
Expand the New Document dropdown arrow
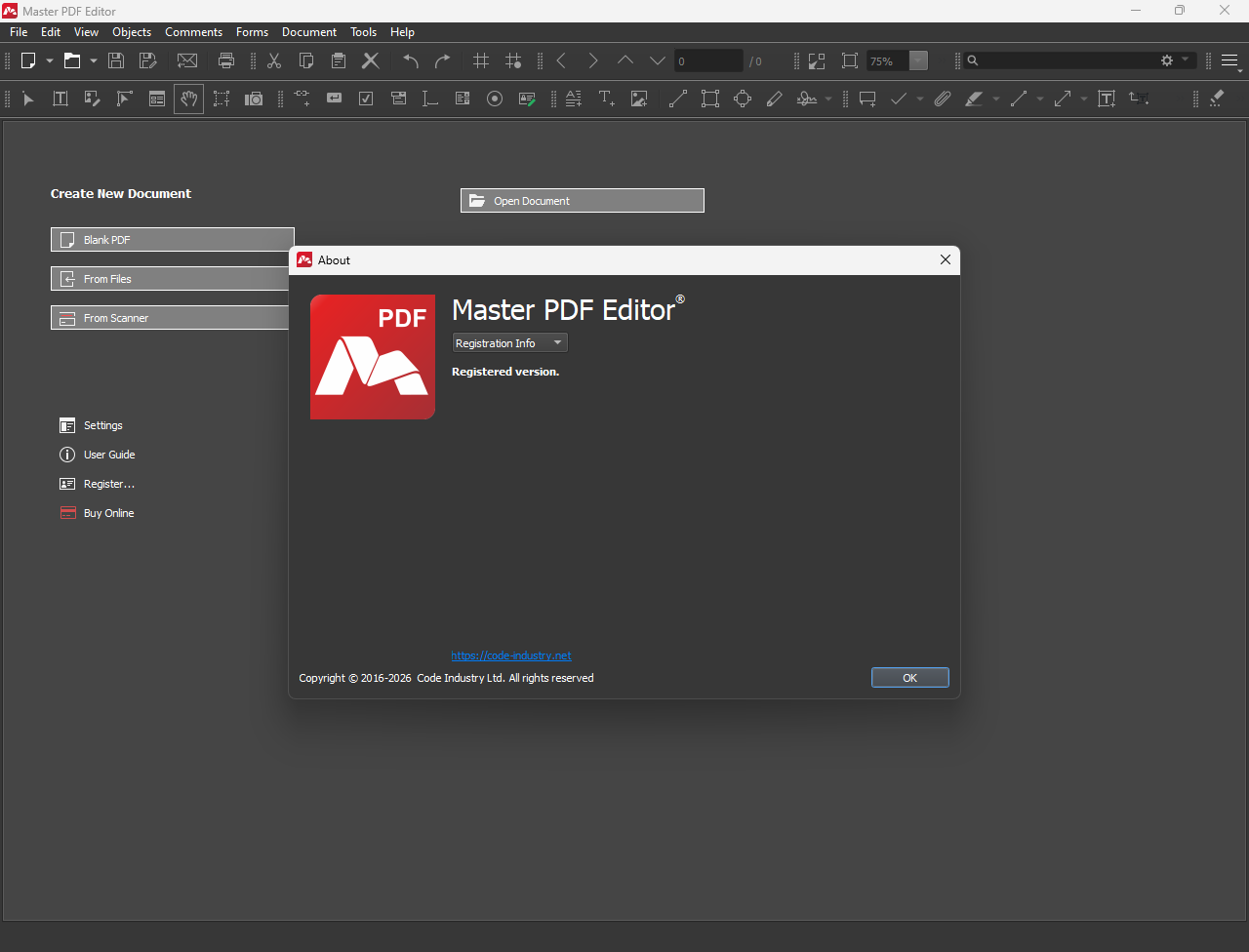(50, 60)
